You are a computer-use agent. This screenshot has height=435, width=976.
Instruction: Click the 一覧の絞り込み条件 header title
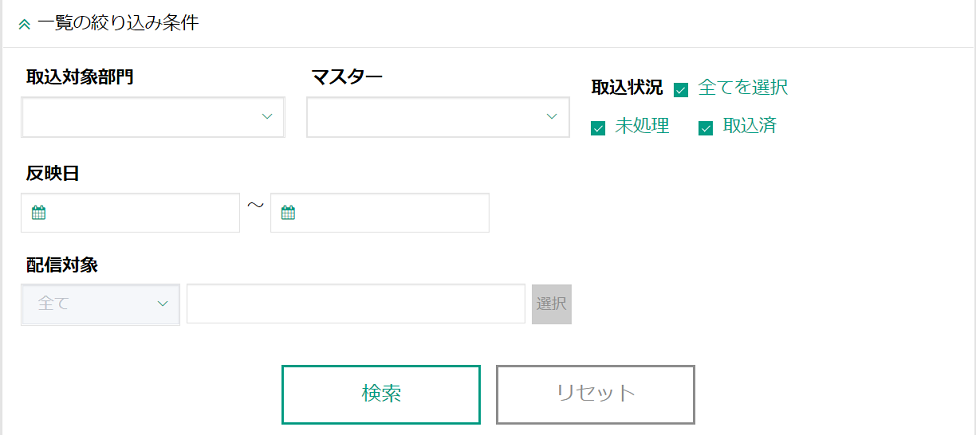118,23
